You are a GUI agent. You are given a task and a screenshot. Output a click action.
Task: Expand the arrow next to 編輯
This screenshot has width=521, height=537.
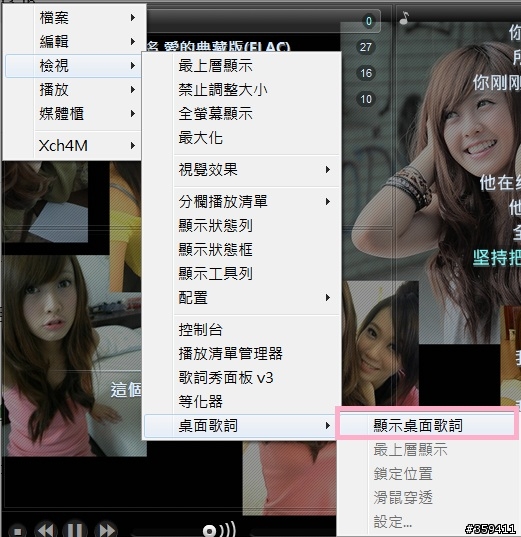[133, 42]
